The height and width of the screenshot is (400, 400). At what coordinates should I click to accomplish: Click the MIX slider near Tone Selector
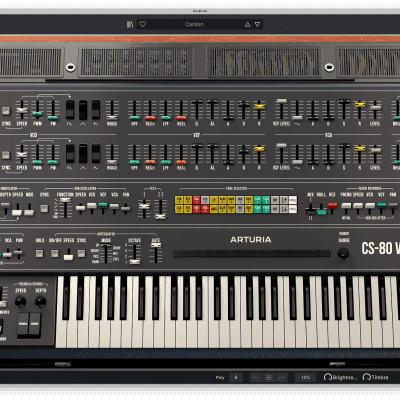311,210
